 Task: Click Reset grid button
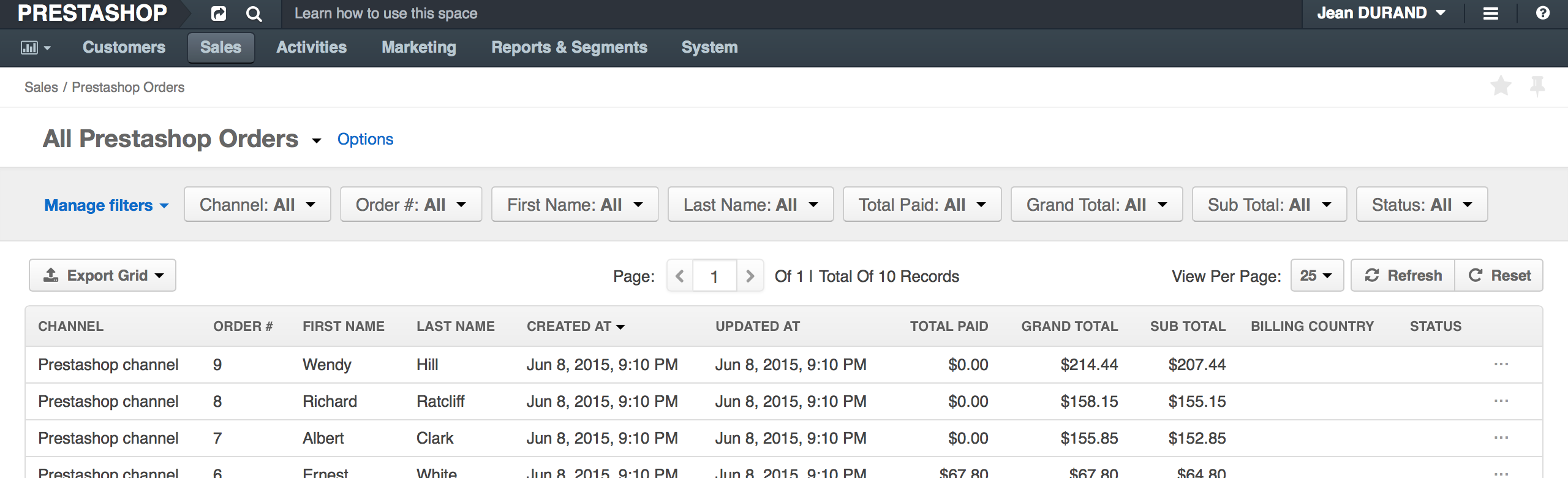click(x=1499, y=275)
